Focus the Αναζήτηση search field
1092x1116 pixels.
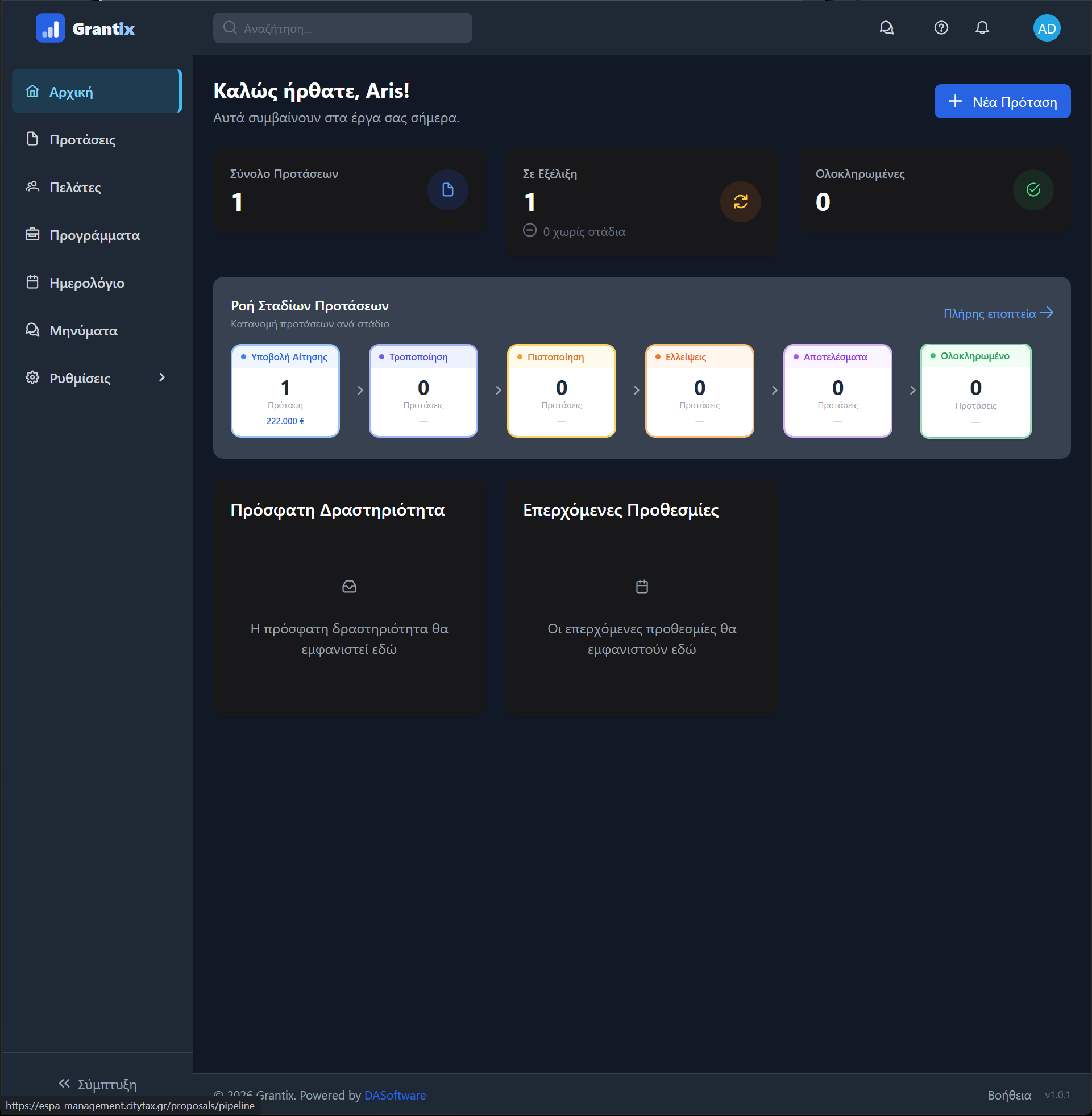coord(342,28)
